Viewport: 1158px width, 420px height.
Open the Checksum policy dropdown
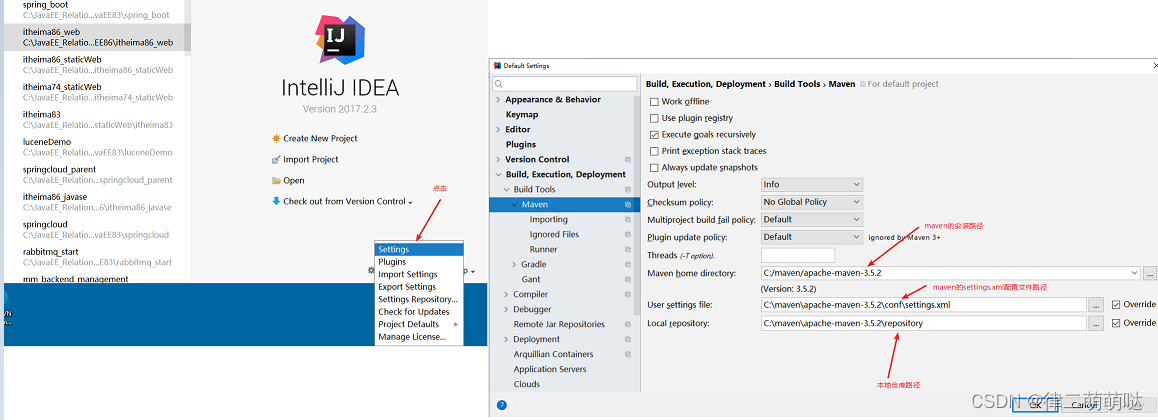pos(812,202)
